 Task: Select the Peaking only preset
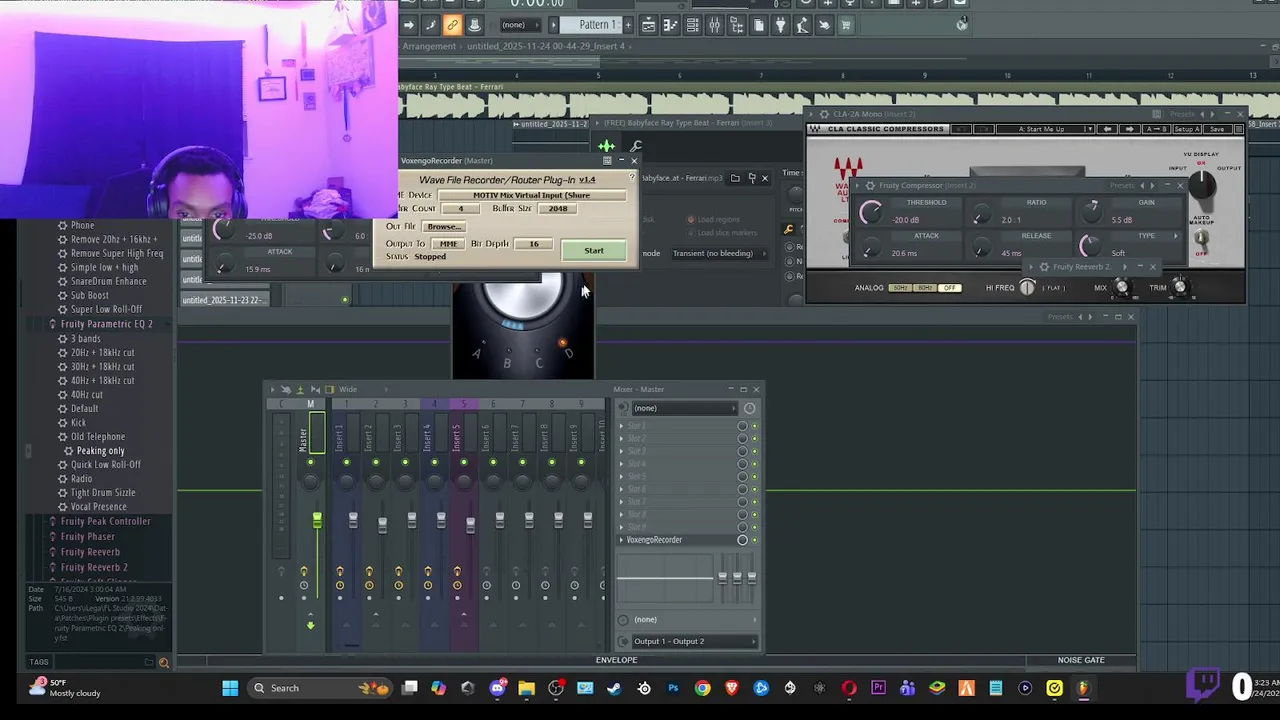[101, 451]
